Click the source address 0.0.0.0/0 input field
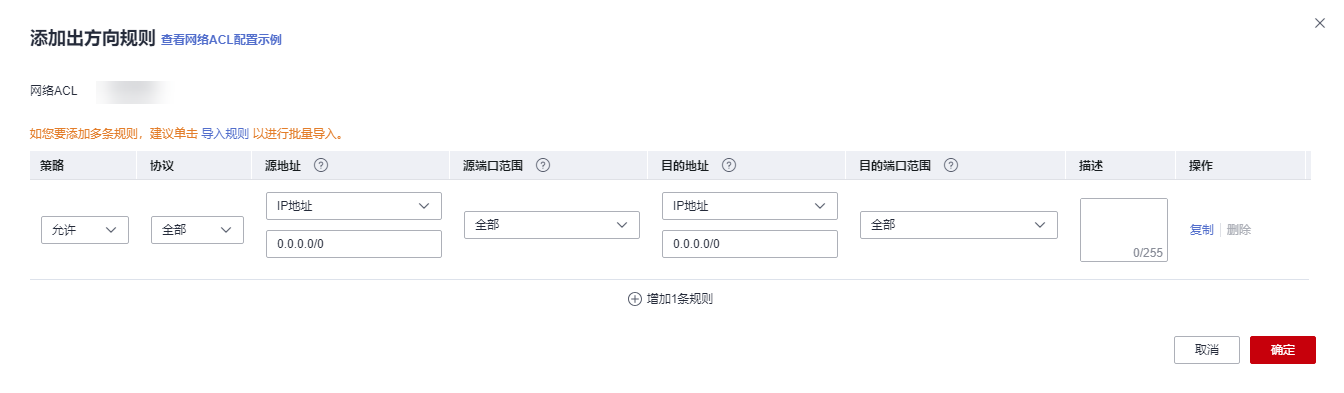This screenshot has height=393, width=1344. click(x=354, y=244)
